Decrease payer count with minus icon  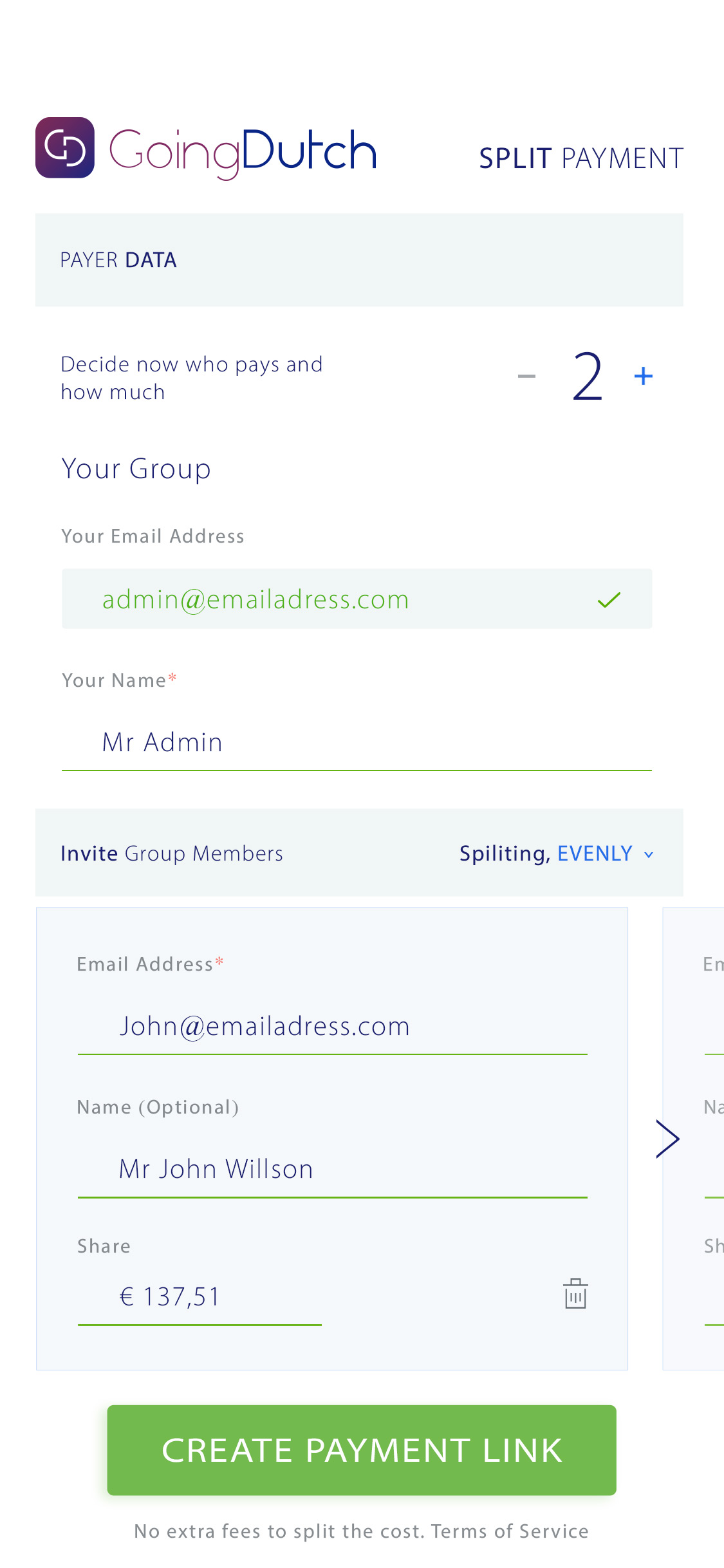(x=526, y=377)
